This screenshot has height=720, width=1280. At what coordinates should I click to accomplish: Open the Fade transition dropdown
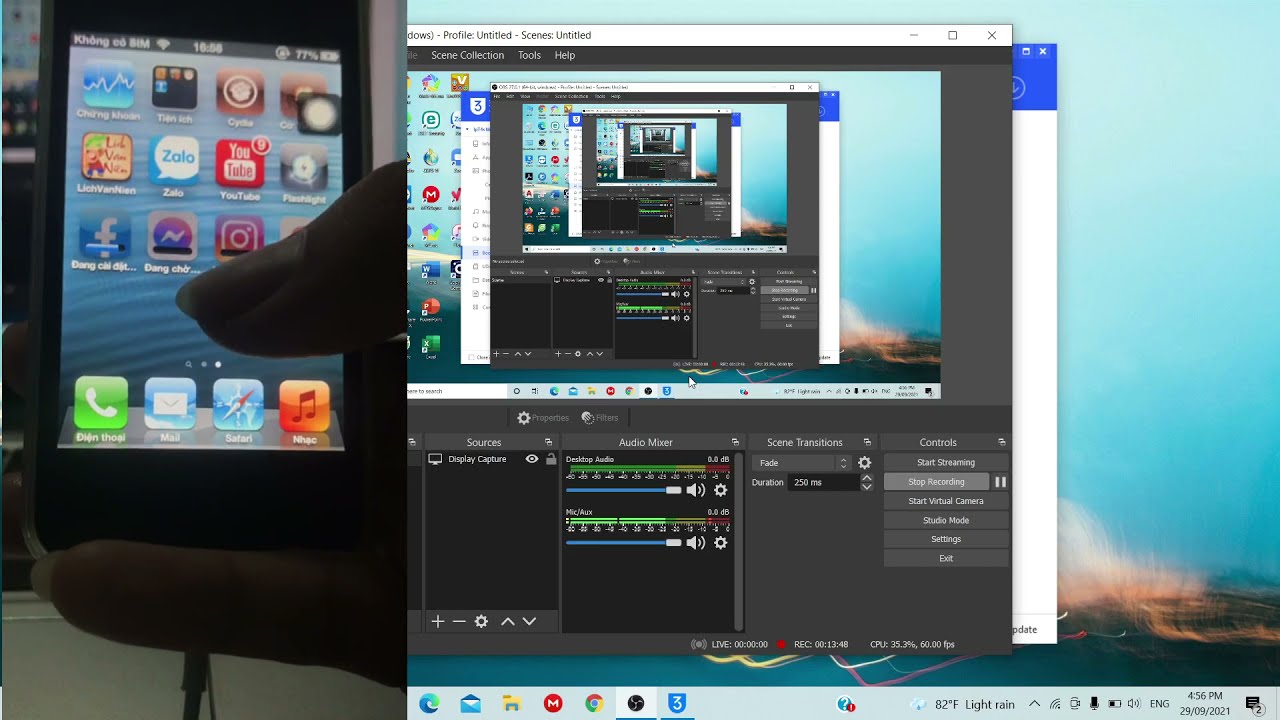[x=804, y=463]
